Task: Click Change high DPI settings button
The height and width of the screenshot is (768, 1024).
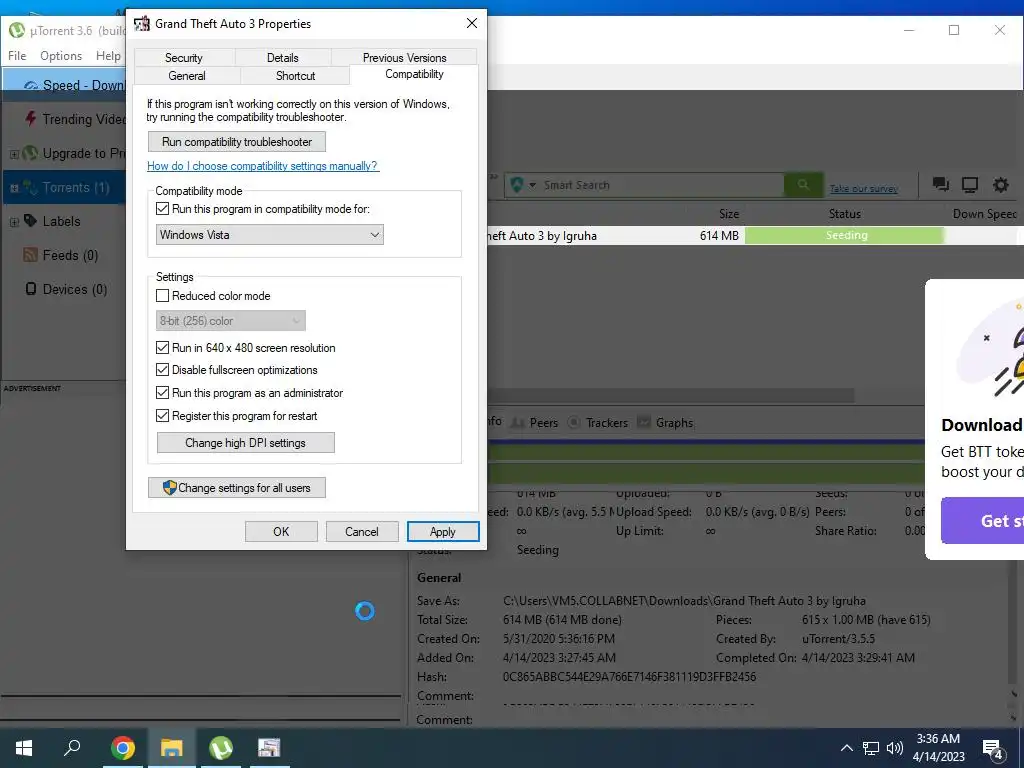Action: 246,443
